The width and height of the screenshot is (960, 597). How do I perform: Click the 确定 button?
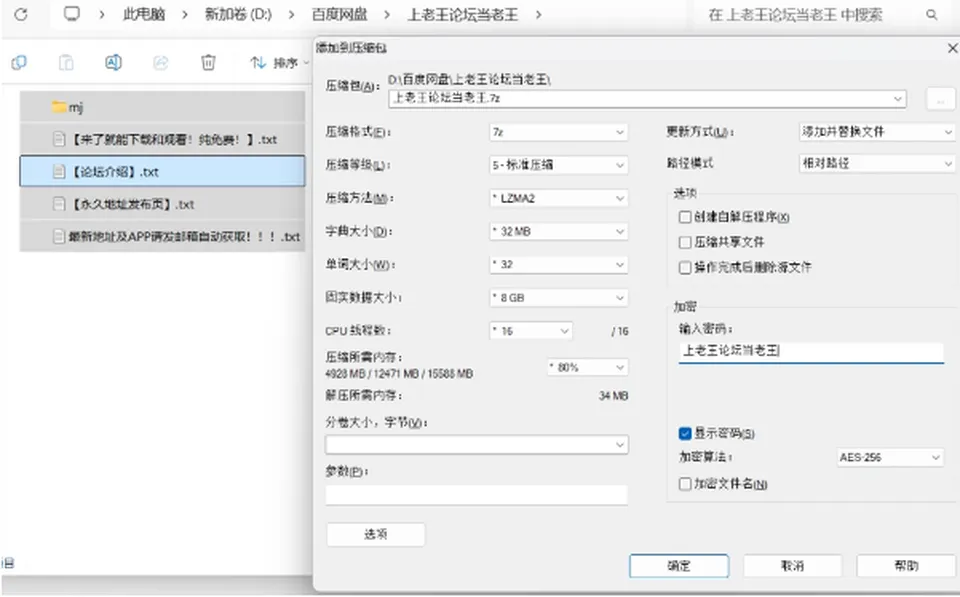point(679,566)
